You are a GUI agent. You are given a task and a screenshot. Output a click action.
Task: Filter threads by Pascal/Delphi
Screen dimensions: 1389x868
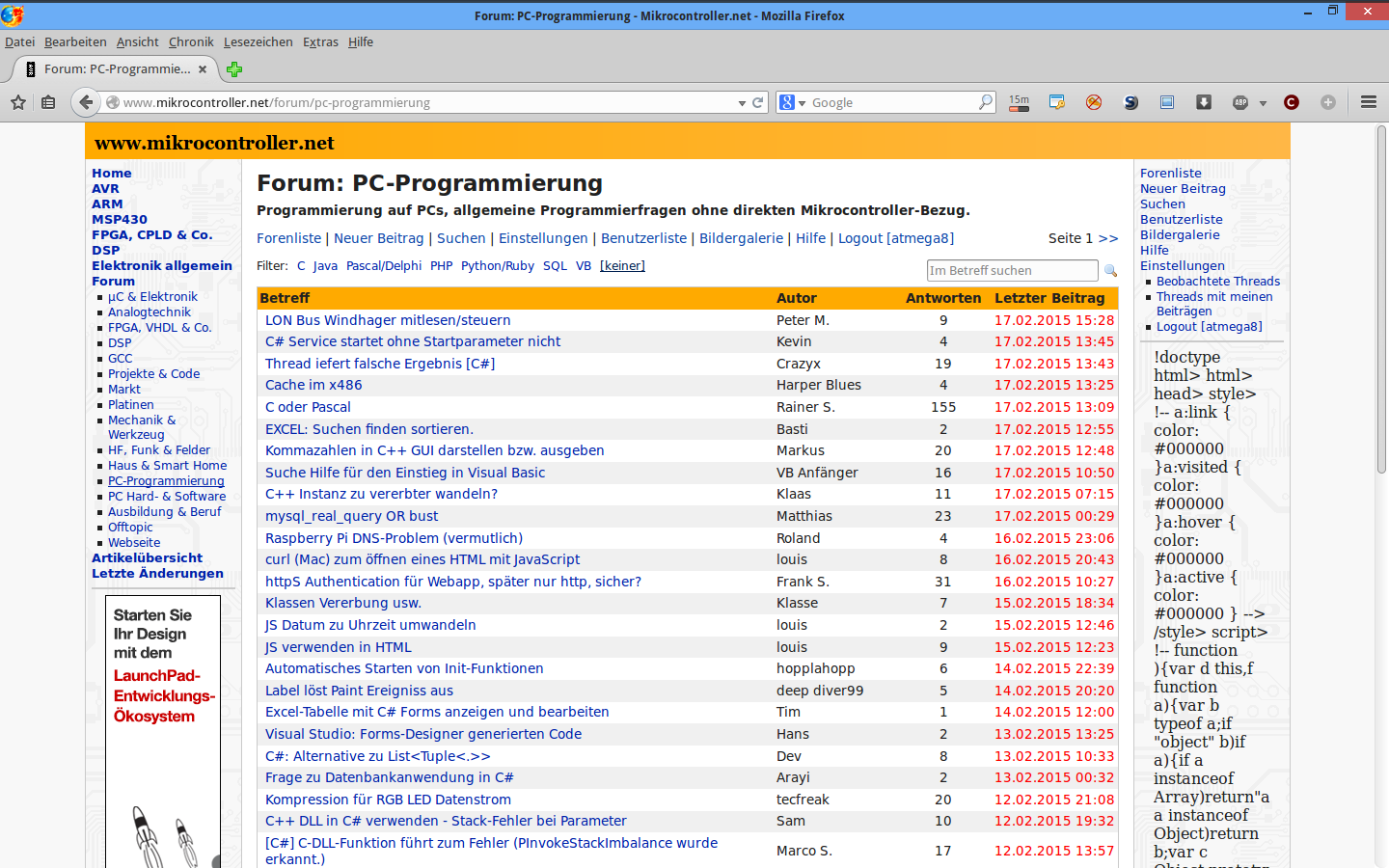tap(384, 266)
